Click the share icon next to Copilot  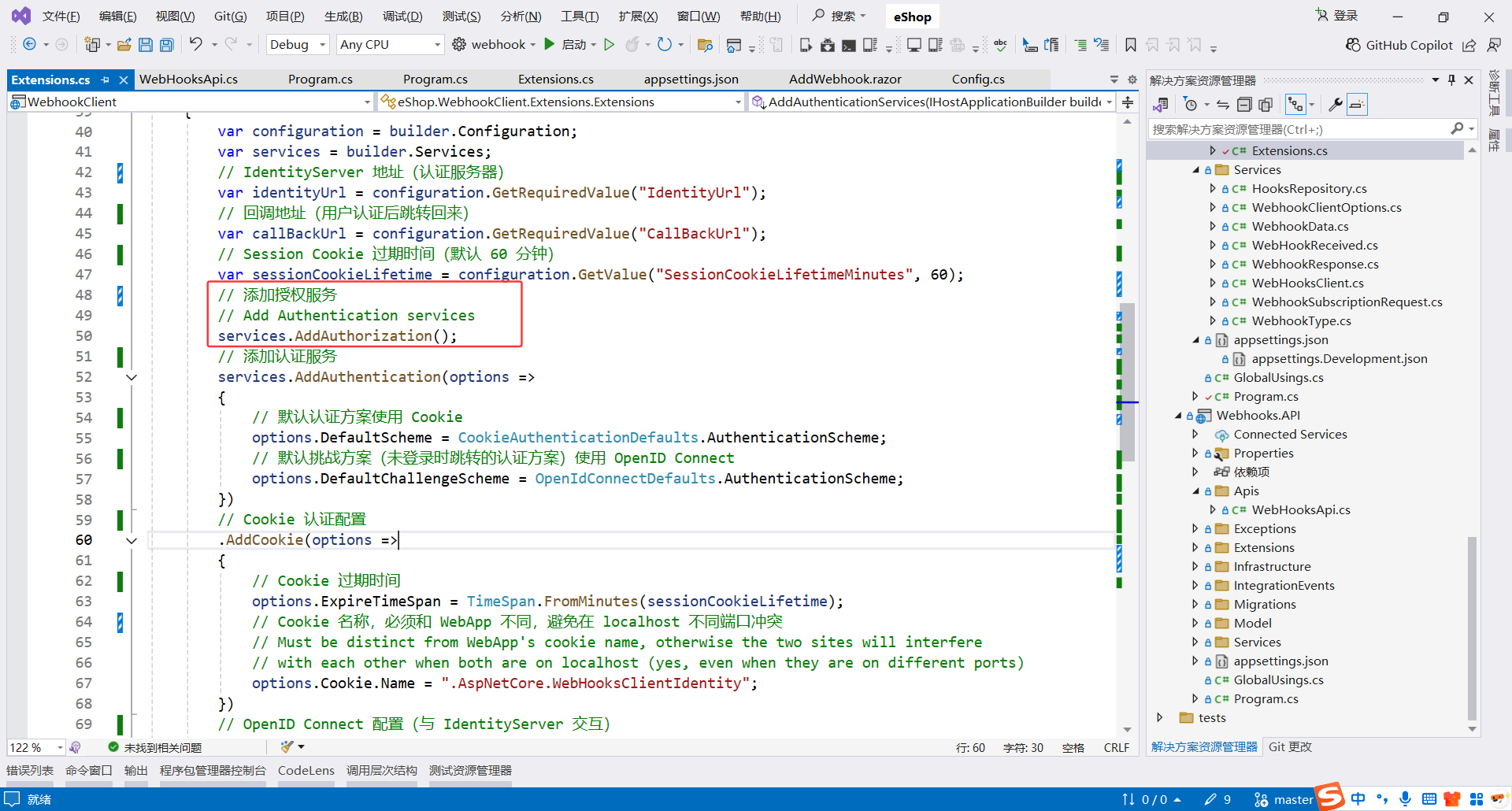1469,45
